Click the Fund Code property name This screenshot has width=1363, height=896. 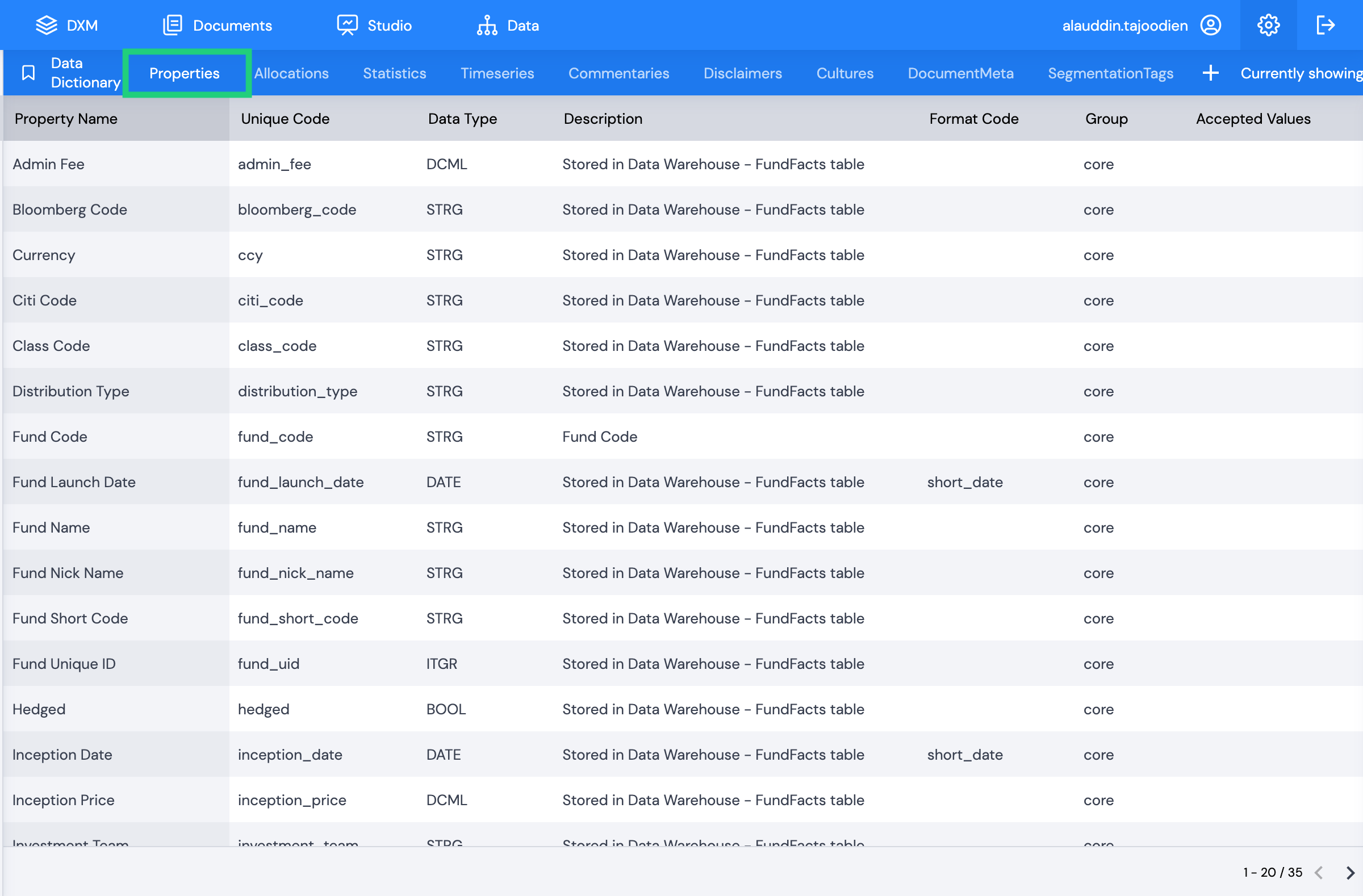point(49,437)
